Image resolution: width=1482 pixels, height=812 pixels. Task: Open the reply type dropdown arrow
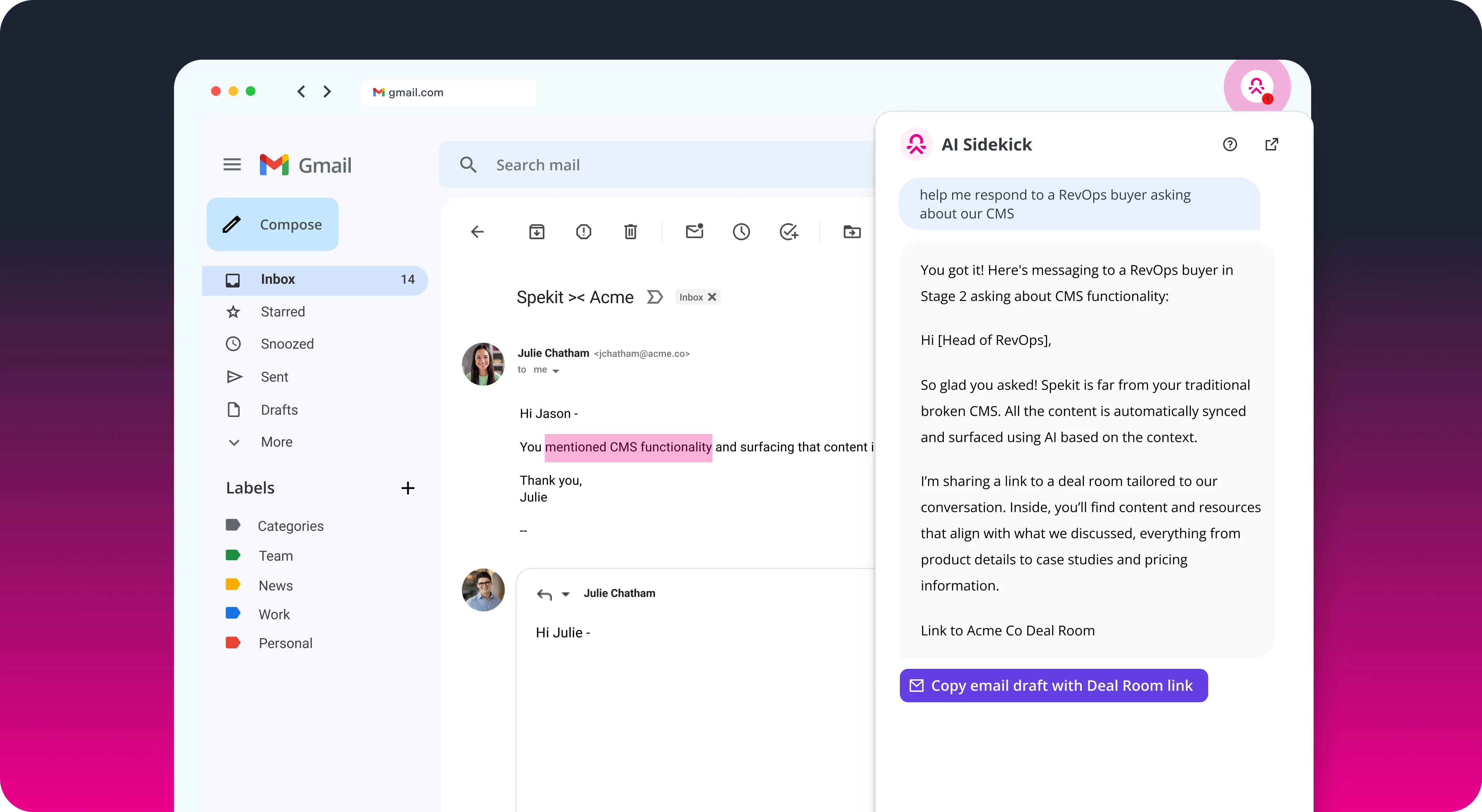[x=565, y=595]
